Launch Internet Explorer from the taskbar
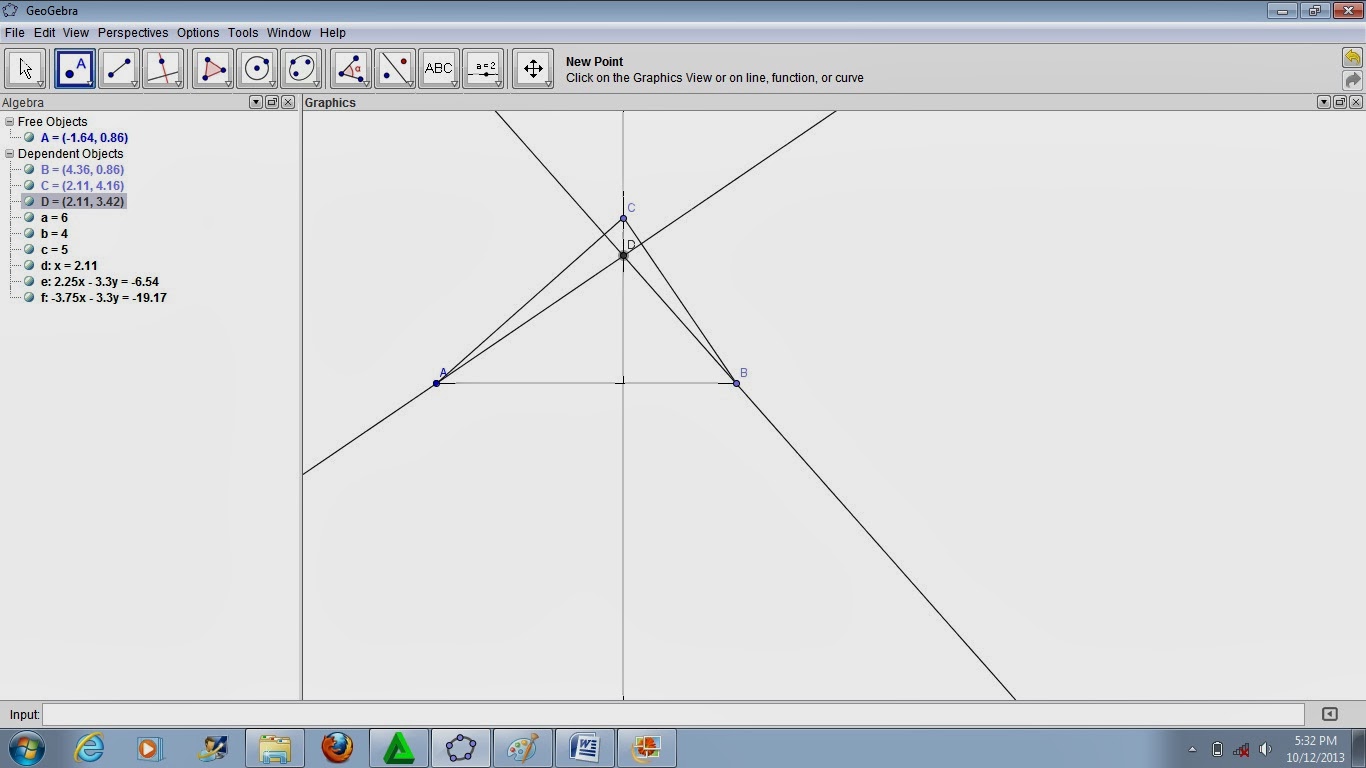 [x=89, y=747]
